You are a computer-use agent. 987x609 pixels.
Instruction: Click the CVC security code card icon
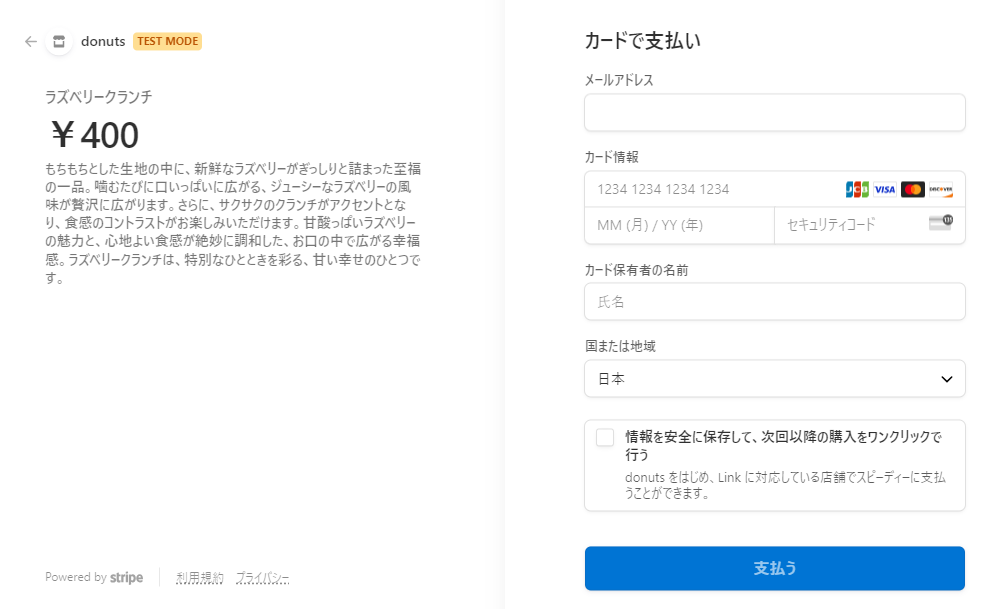click(x=940, y=224)
